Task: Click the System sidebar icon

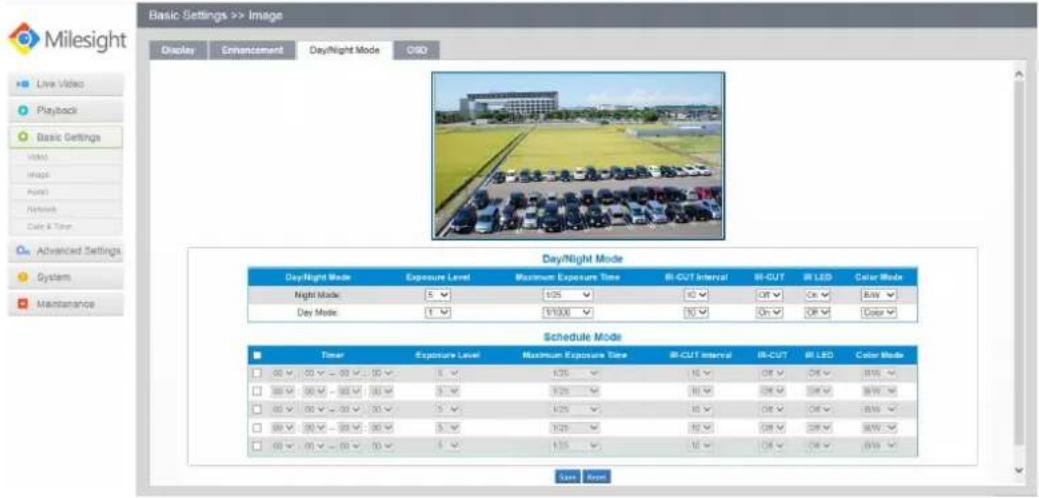Action: click(x=23, y=277)
